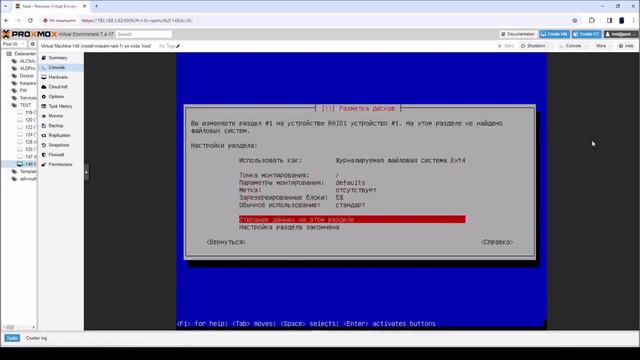Select the <Справка> help button in the installer
This screenshot has width=640, height=360.
click(497, 242)
